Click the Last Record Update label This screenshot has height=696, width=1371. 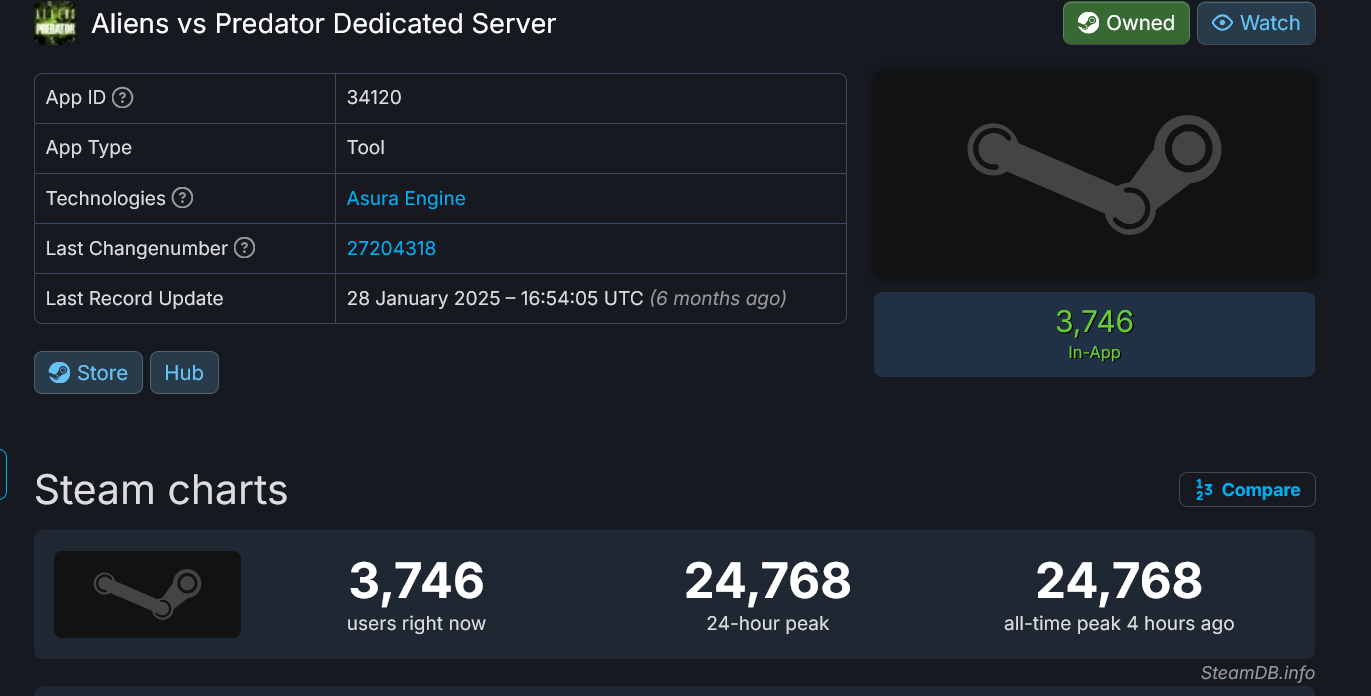pos(134,298)
